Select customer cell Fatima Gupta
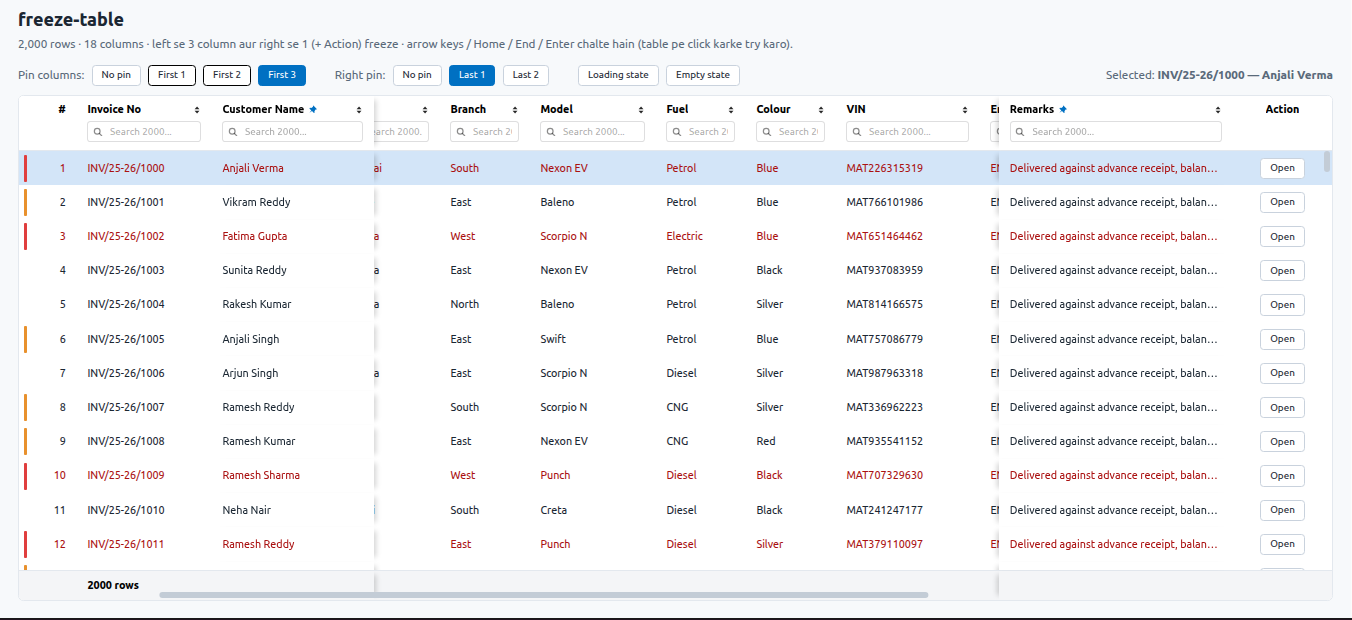Screen dimensions: 1352x620 (255, 236)
